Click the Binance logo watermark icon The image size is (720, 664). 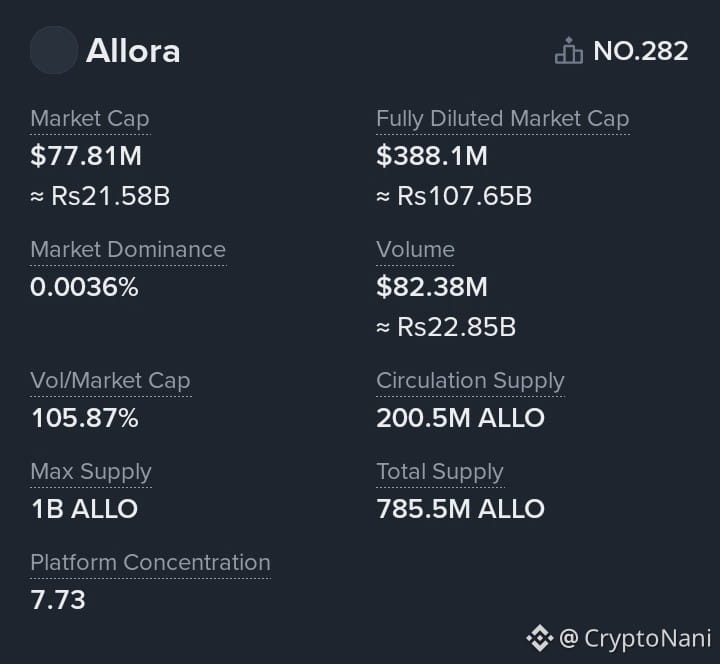pyautogui.click(x=540, y=638)
